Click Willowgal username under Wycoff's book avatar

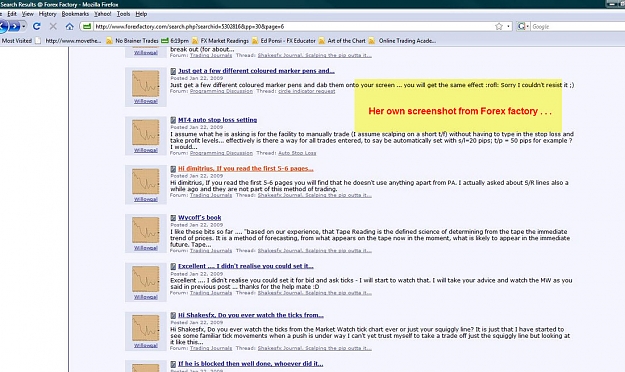145,248
